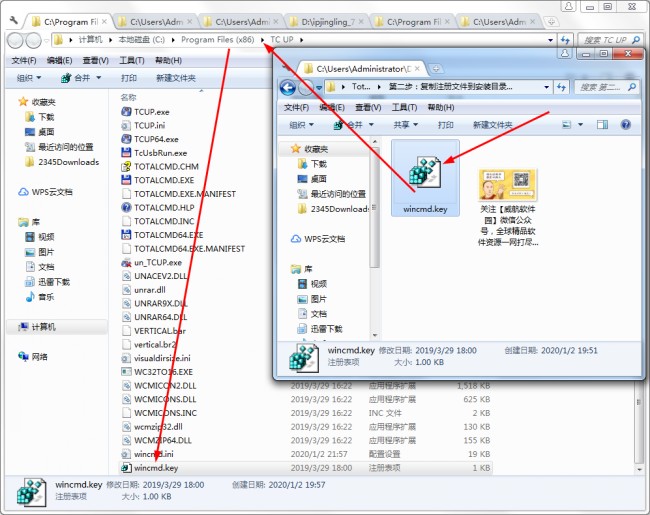Select the WC32TO16.EXE file
The width and height of the screenshot is (650, 515).
pos(163,372)
